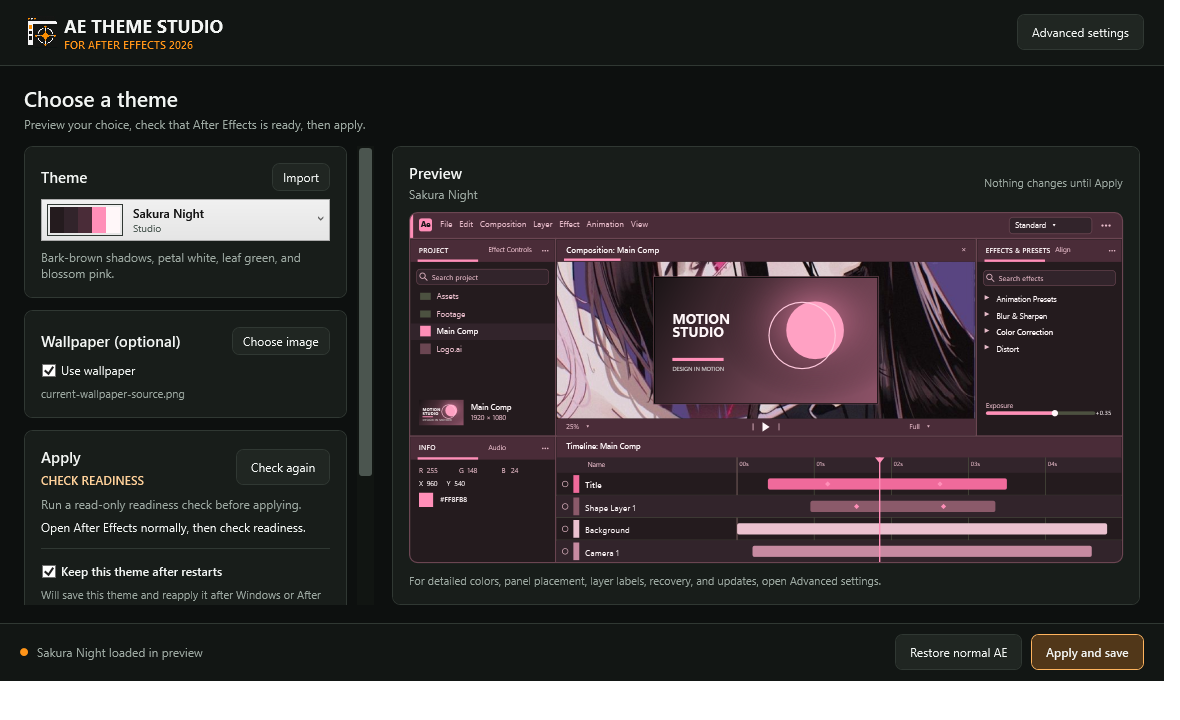Toggle visibility of the Camera 1 layer
1180x720 pixels.
[x=565, y=551]
